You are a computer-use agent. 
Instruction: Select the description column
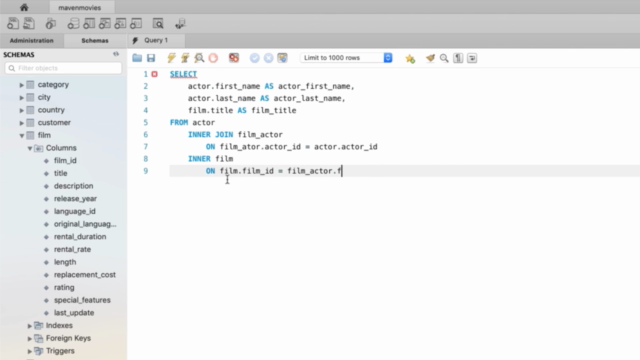coord(73,186)
